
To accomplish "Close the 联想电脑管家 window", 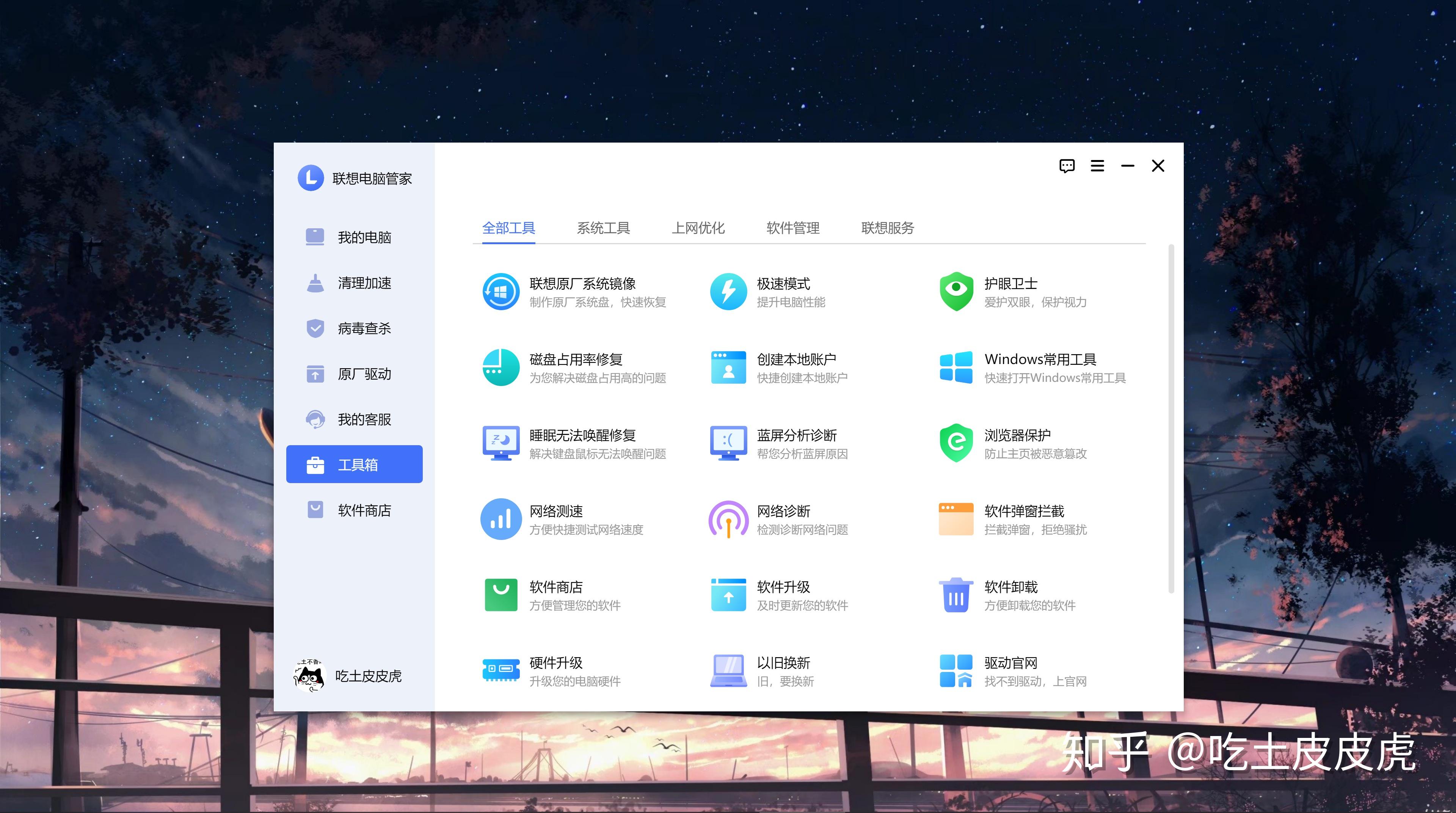I will click(1158, 166).
